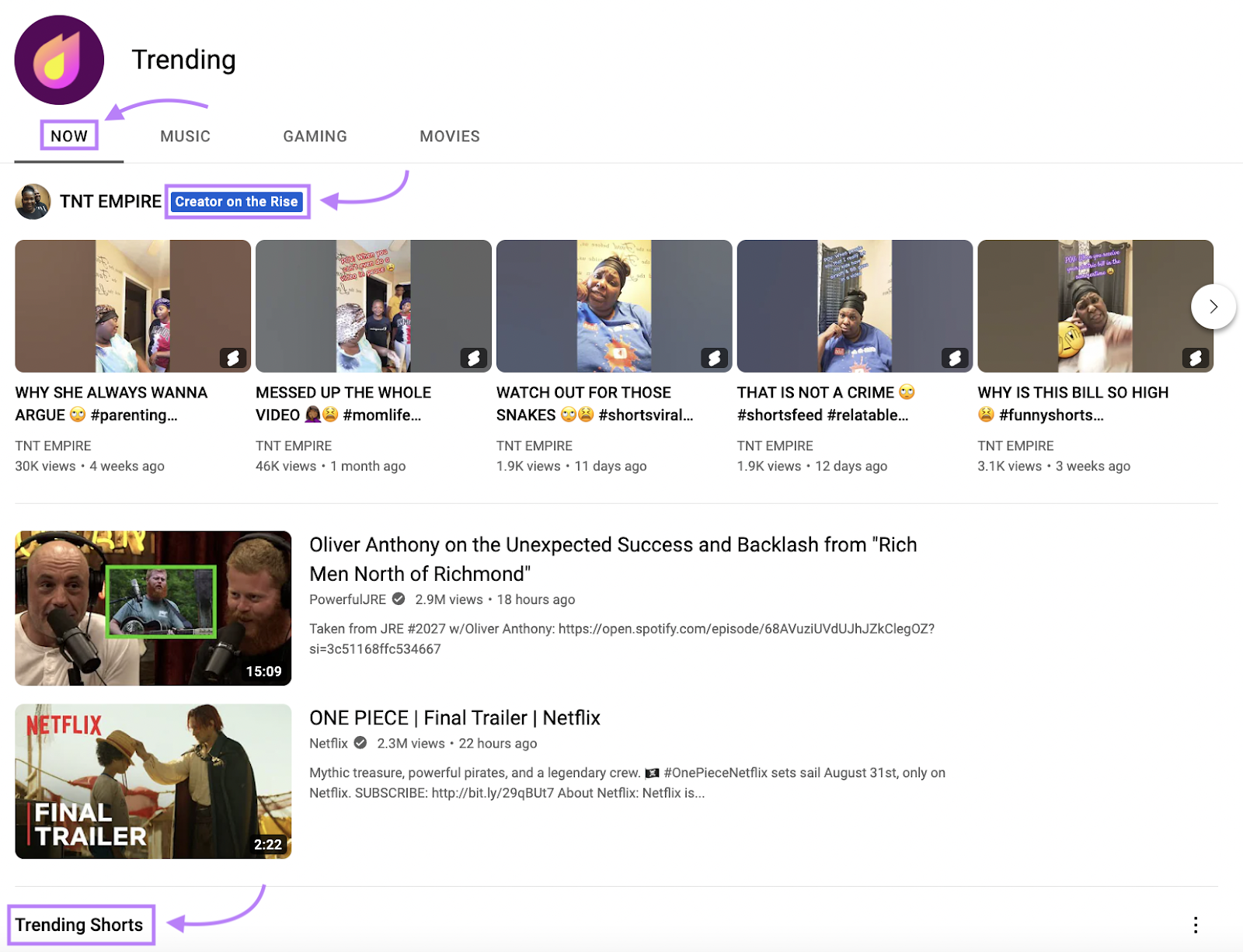Click the Shorts badge on WHY IS THIS BILL SO HIGH thumbnail
This screenshot has width=1243, height=952.
[x=1196, y=357]
